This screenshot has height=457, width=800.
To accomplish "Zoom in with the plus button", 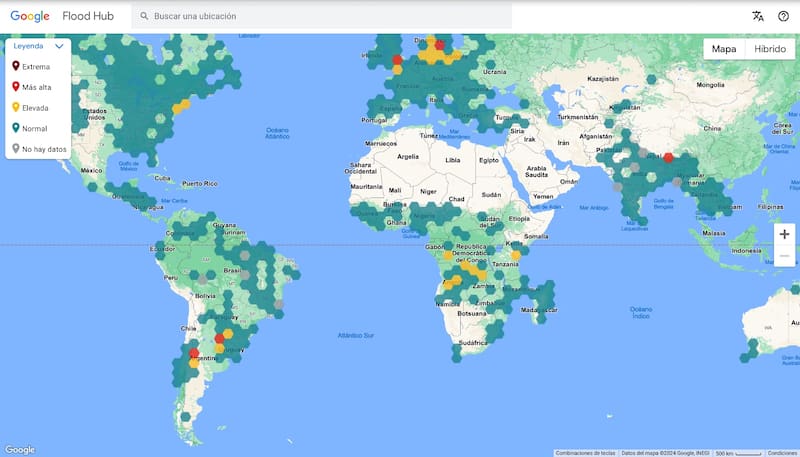I will [x=784, y=234].
